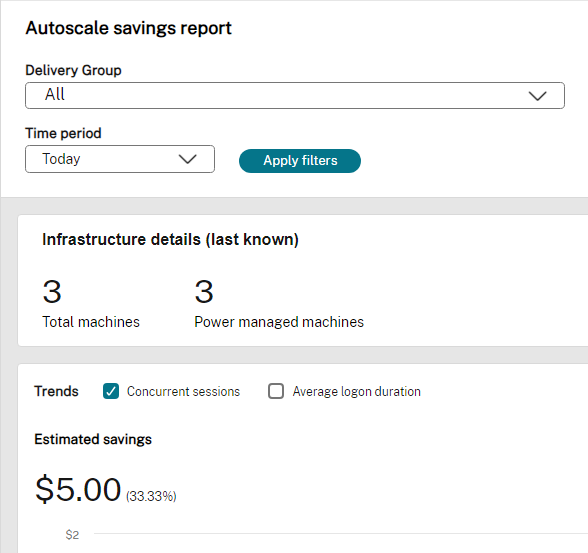Screen dimensions: 588x553
Task: Click the Today value in Time period
Action: (61, 159)
